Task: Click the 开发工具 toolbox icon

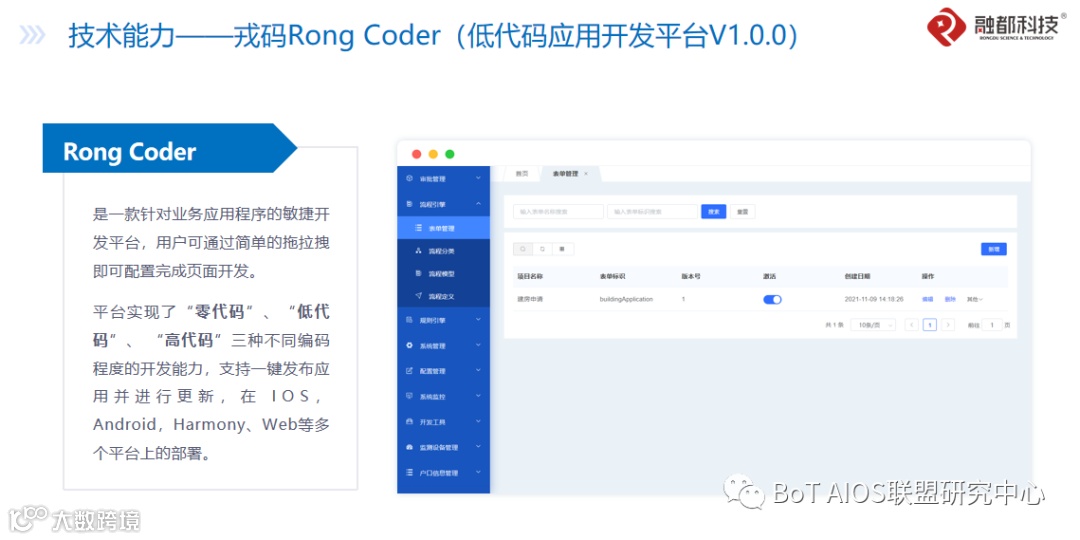Action: tap(410, 422)
